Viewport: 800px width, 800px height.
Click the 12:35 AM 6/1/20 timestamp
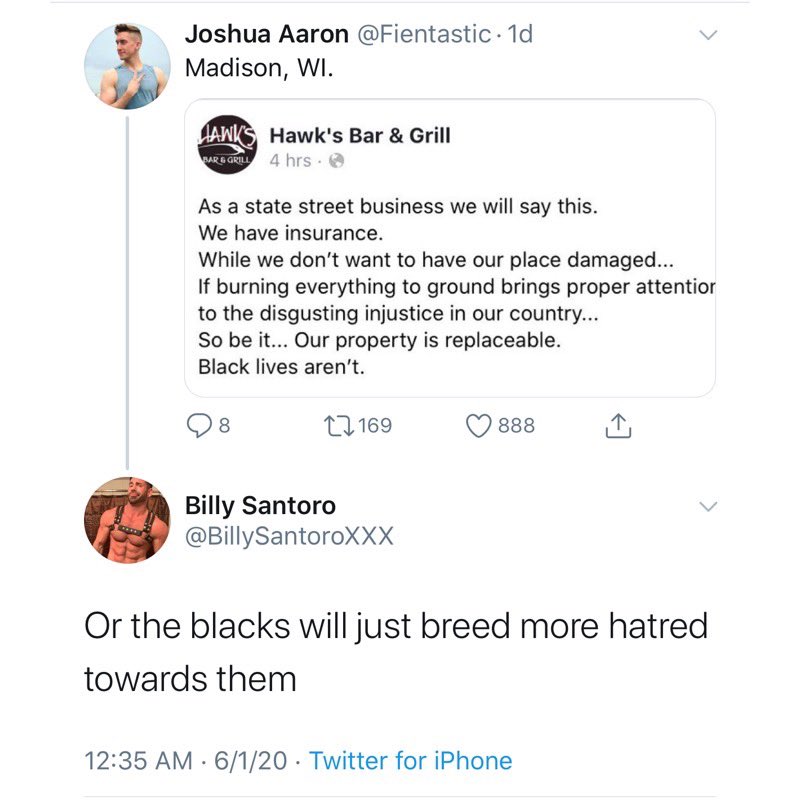tap(188, 761)
